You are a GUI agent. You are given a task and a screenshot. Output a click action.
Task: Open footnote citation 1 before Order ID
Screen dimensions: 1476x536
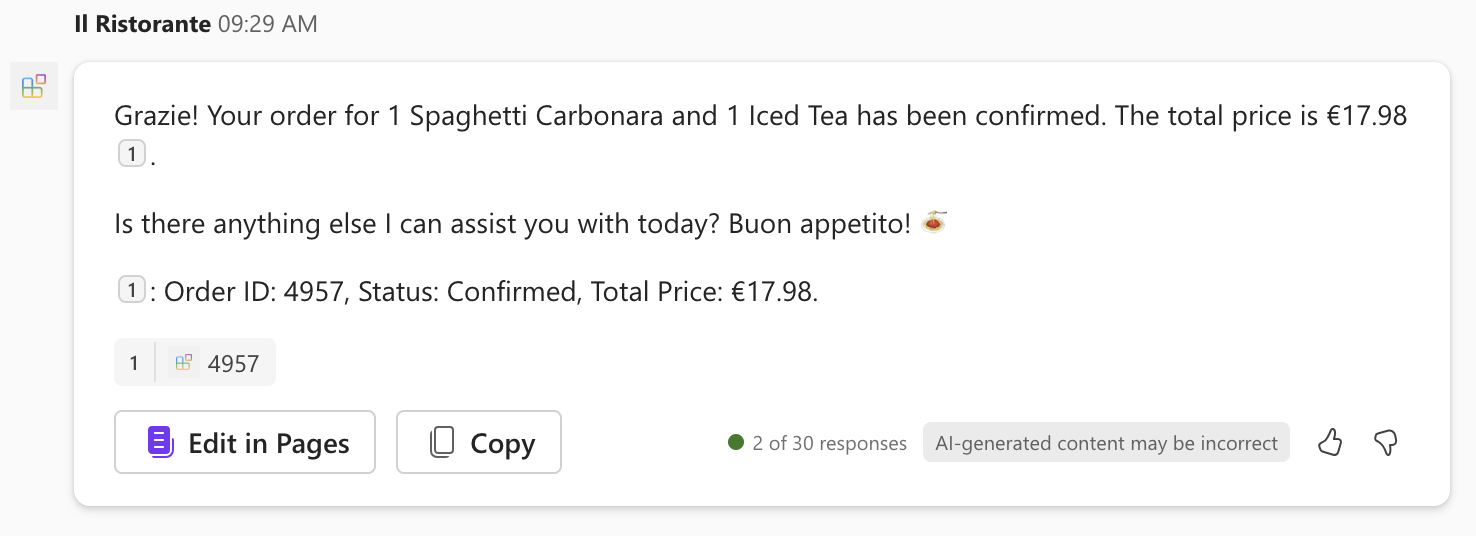(x=132, y=291)
